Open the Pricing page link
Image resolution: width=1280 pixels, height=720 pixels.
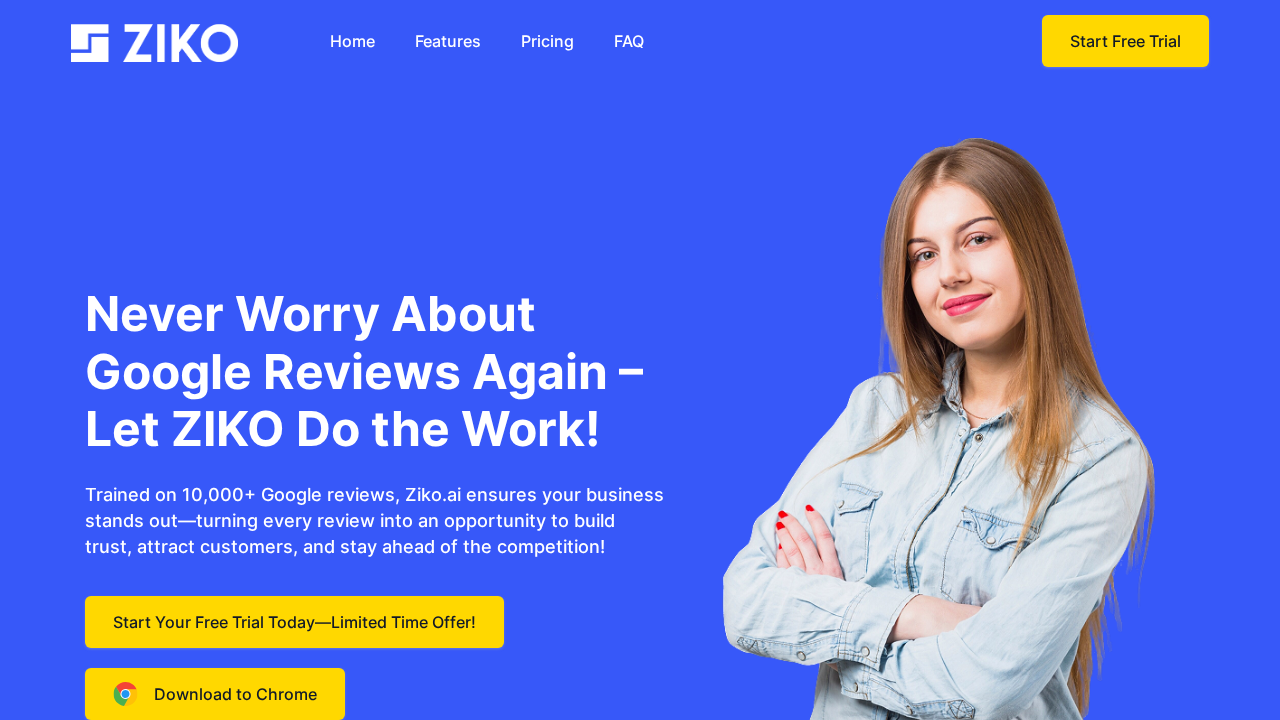pos(547,41)
